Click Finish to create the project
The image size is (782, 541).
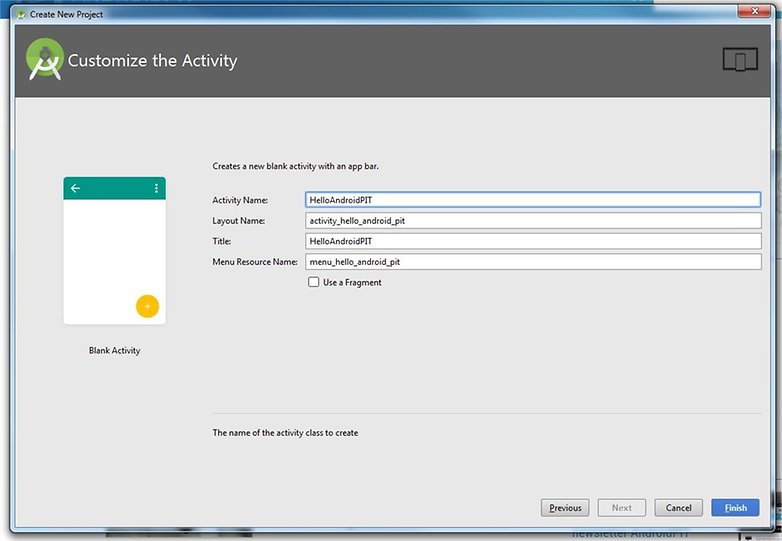click(736, 508)
